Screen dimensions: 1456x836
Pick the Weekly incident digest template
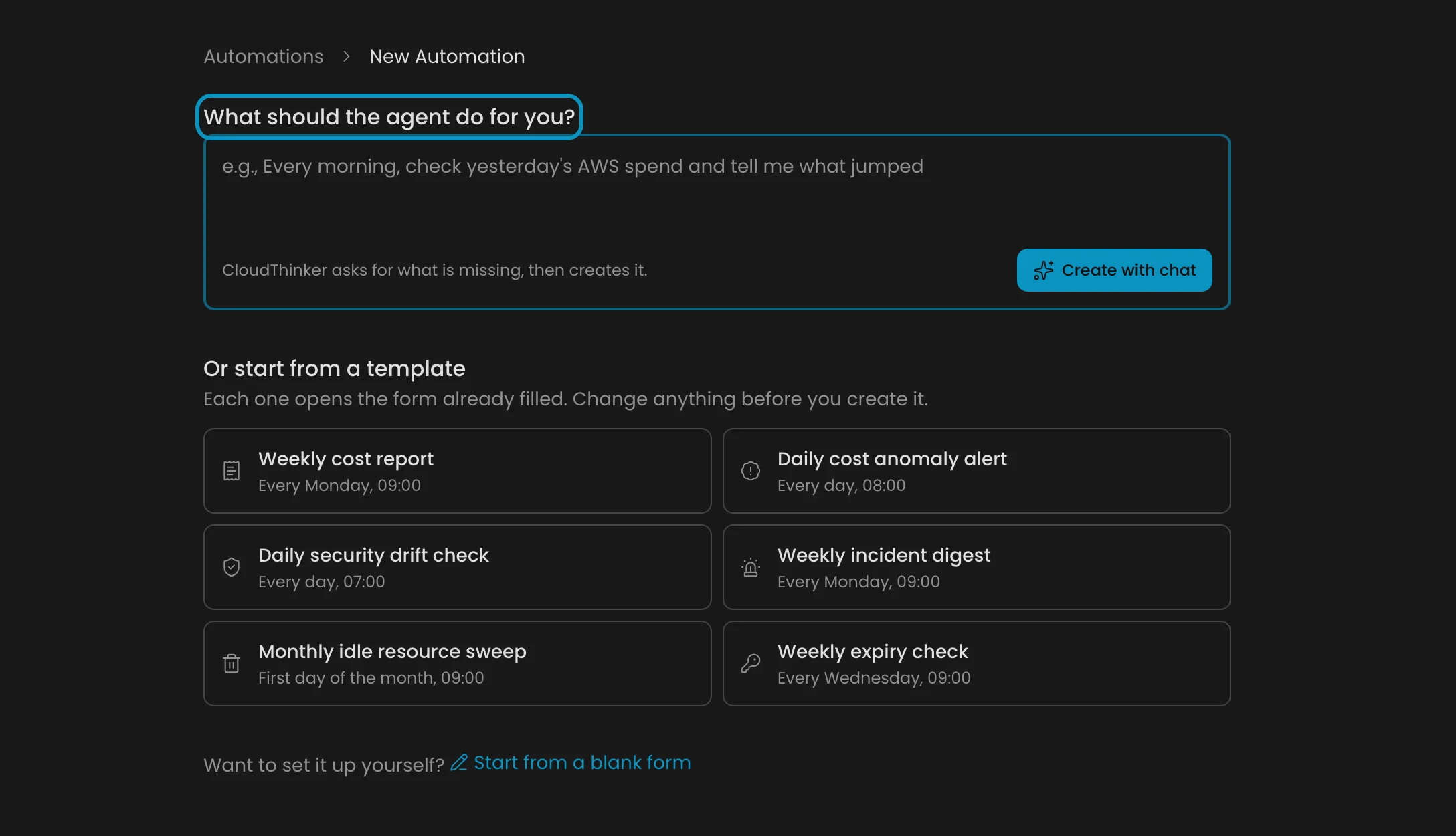(x=977, y=567)
